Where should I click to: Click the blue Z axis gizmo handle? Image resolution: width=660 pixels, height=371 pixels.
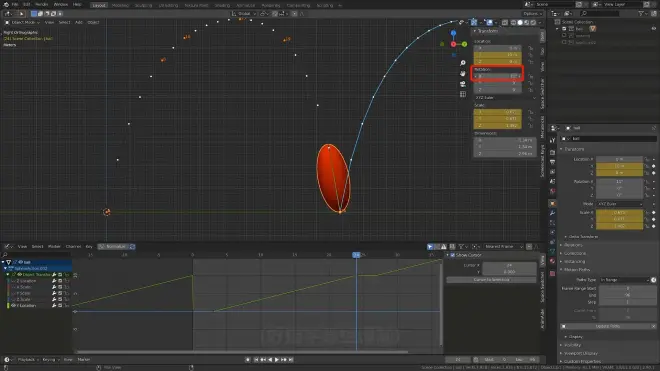[453, 33]
